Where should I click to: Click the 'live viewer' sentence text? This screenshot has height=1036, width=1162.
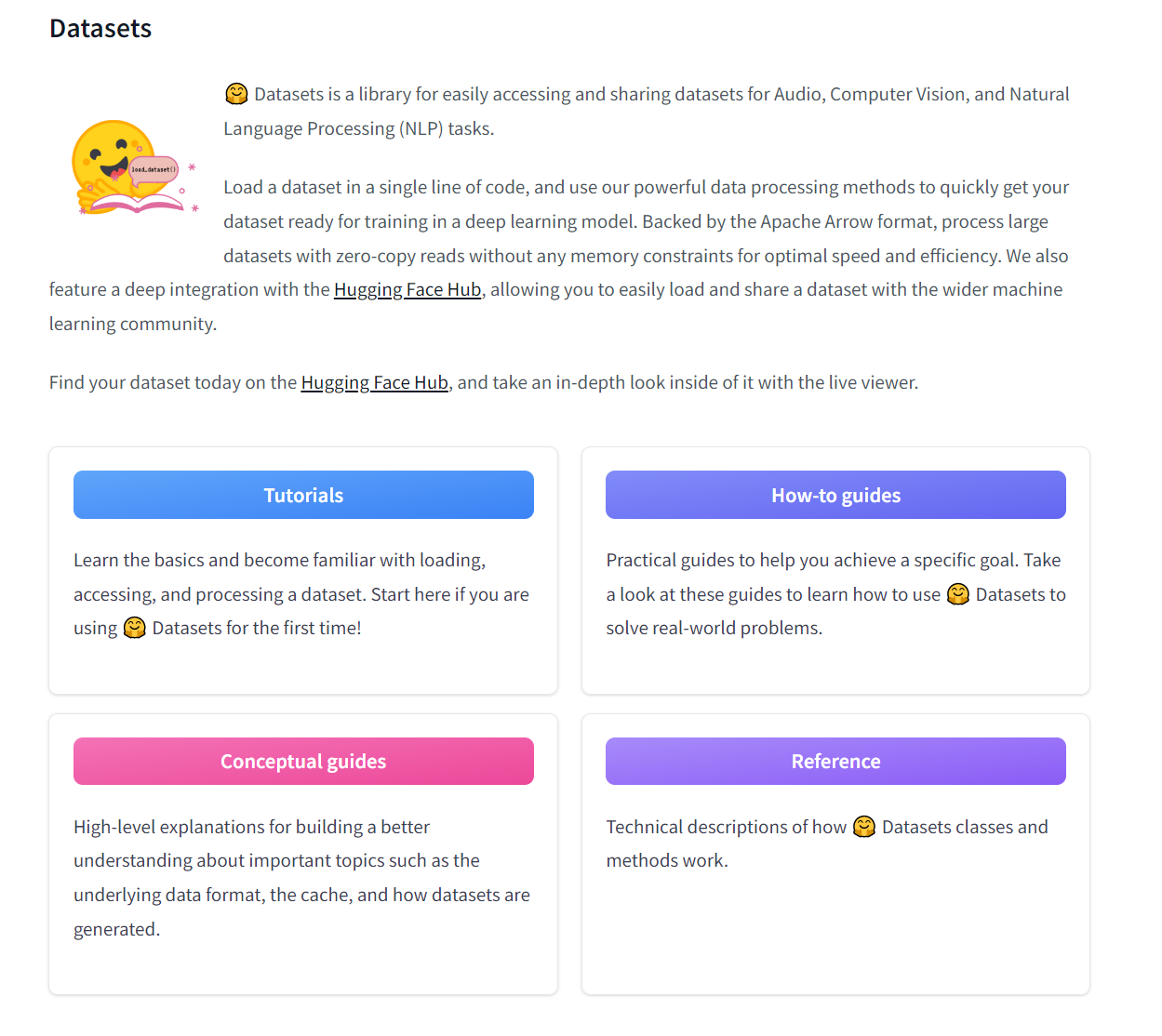click(x=484, y=382)
